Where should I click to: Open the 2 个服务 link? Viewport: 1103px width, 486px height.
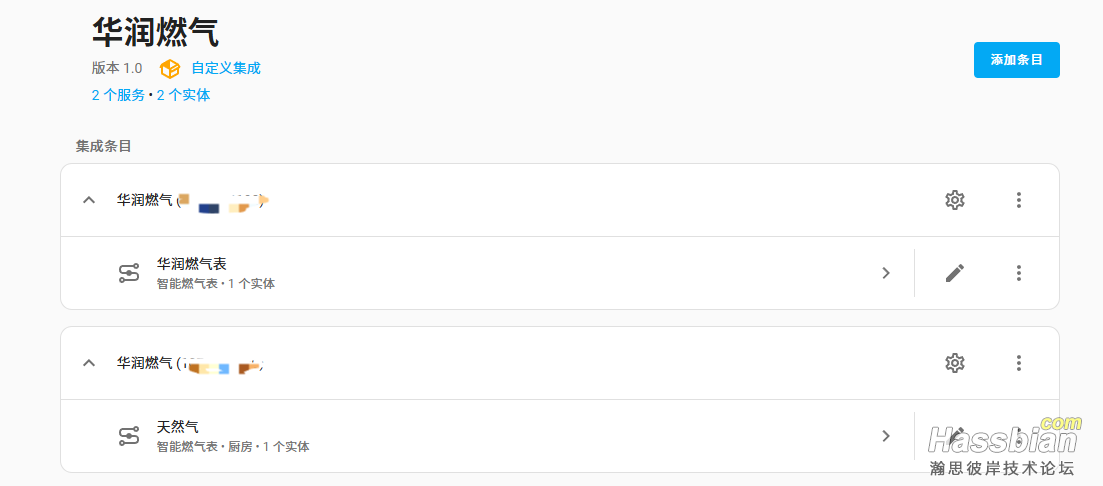pos(118,96)
